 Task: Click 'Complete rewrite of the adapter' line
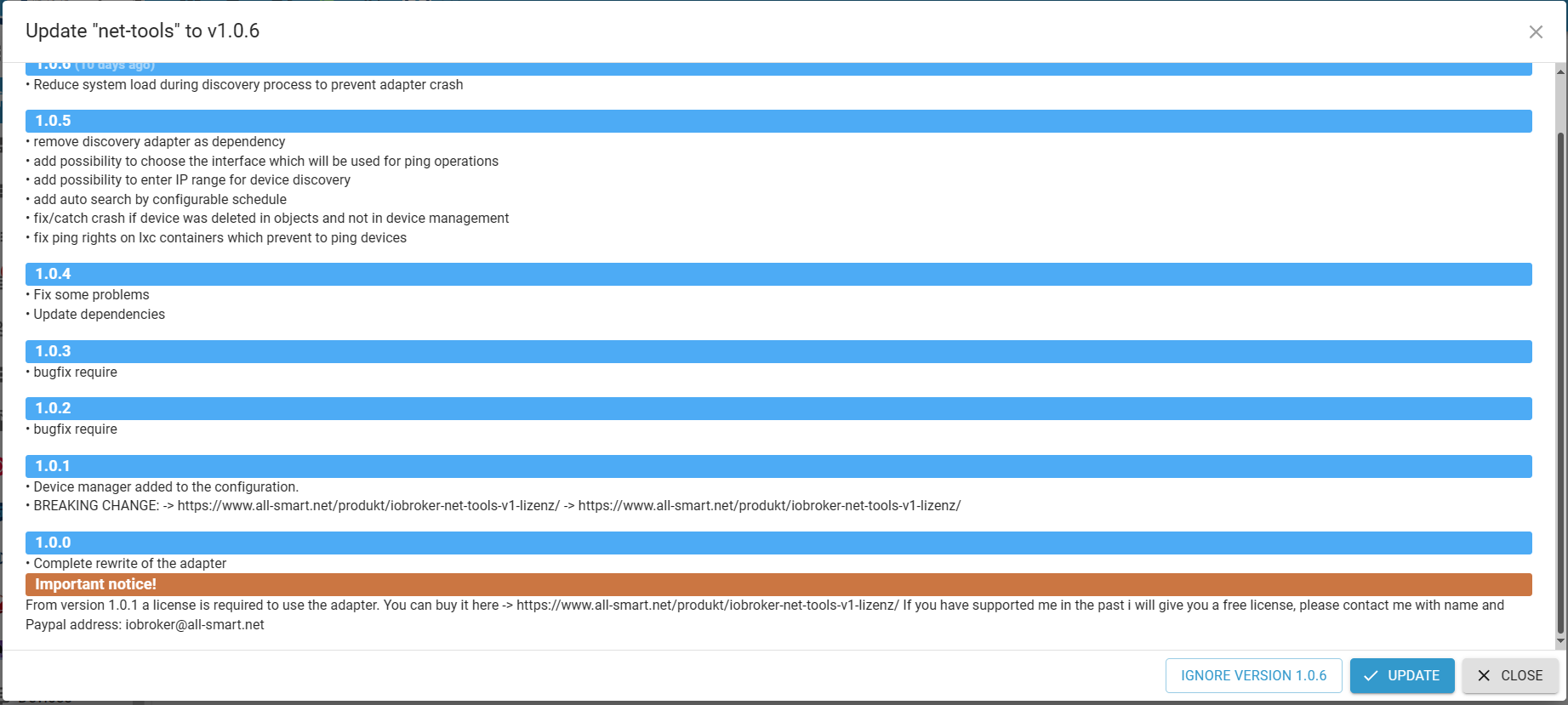click(x=126, y=564)
